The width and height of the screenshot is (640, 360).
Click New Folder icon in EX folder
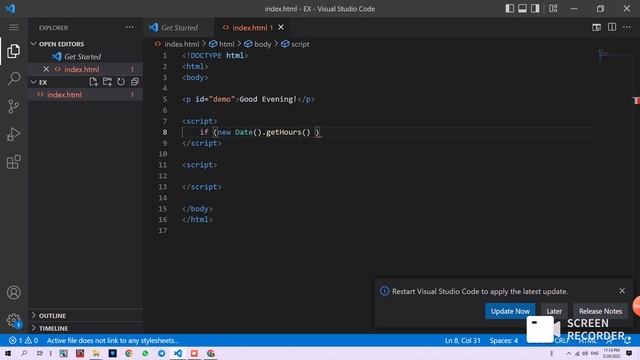(107, 82)
